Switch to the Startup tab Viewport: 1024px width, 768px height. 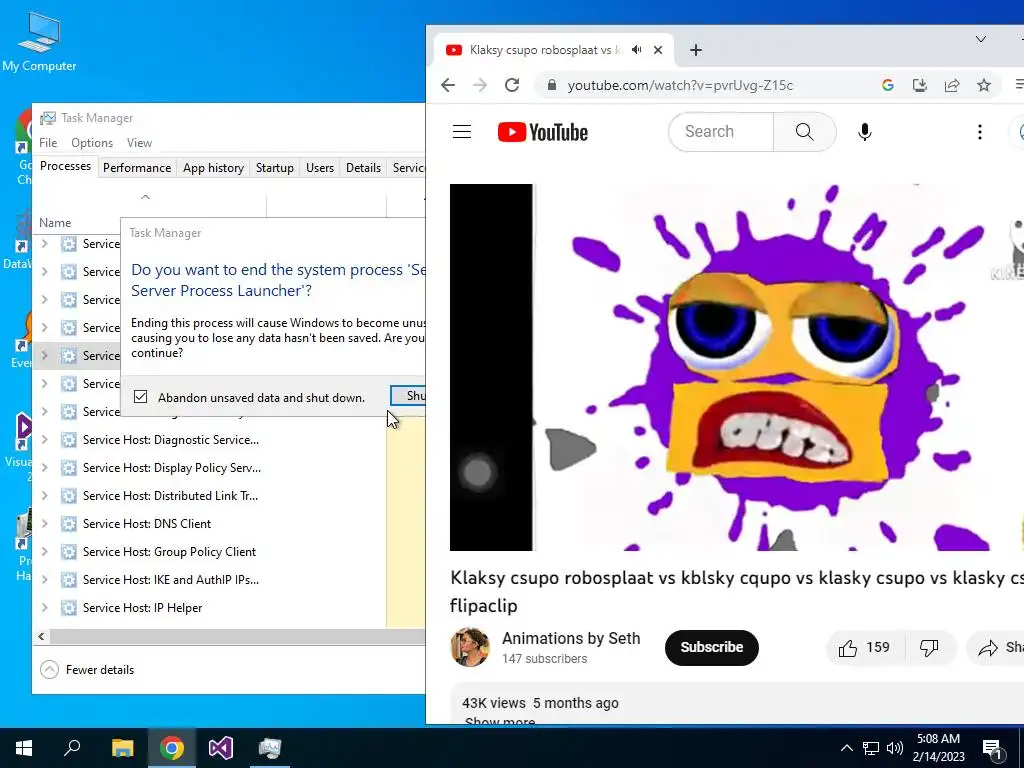point(275,168)
